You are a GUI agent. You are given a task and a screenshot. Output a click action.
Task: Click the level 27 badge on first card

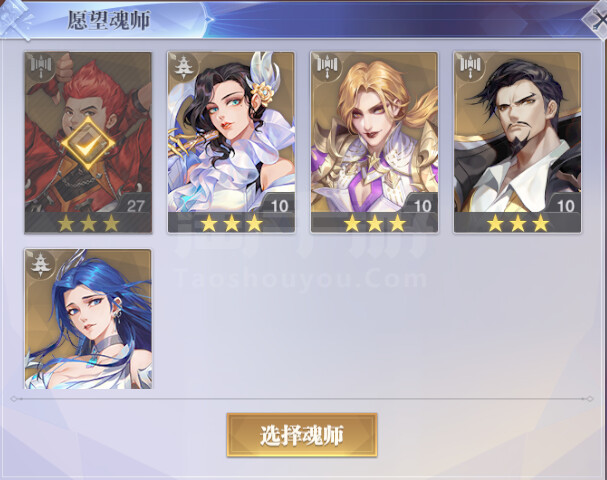pyautogui.click(x=135, y=205)
